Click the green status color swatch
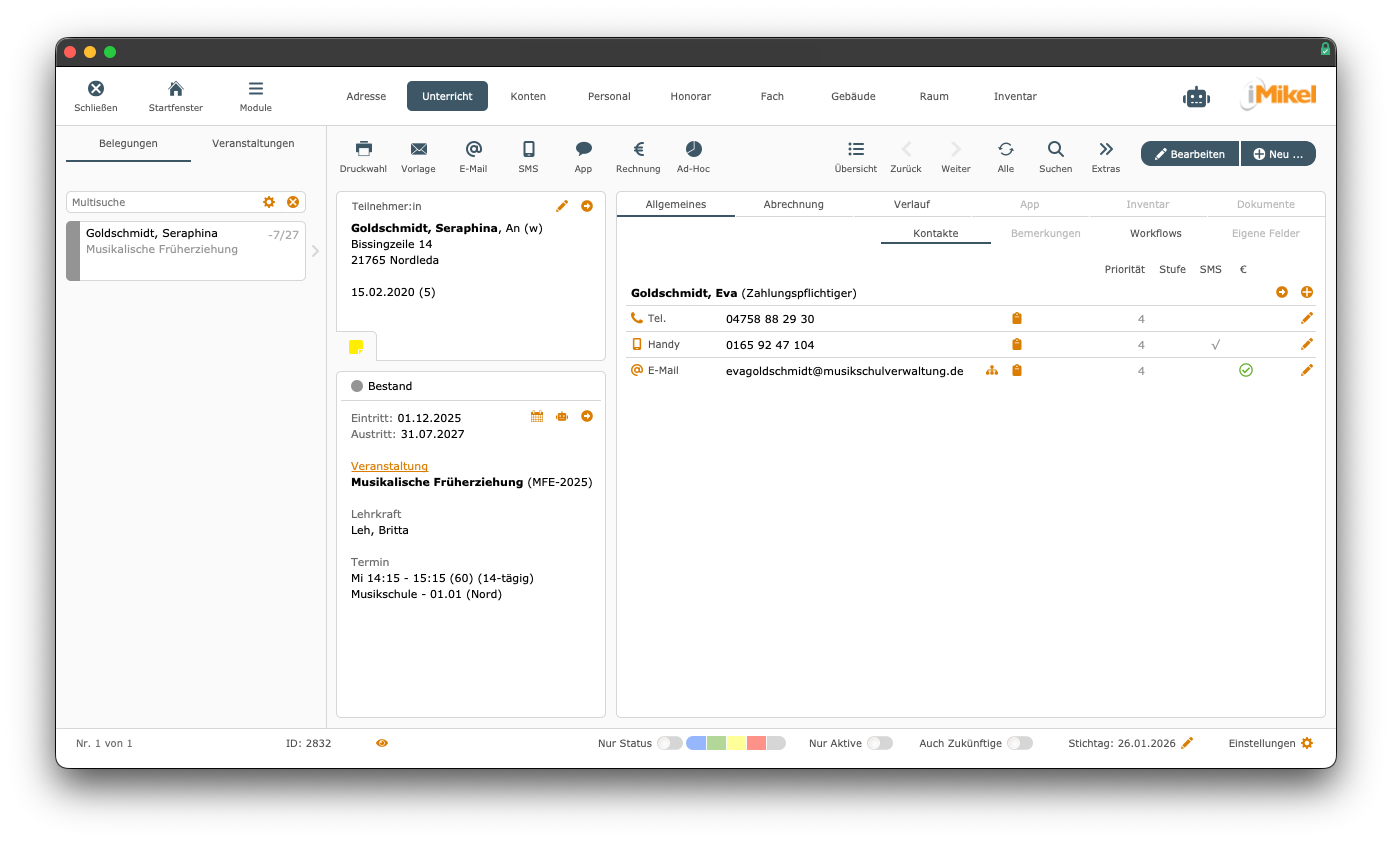 (x=716, y=743)
